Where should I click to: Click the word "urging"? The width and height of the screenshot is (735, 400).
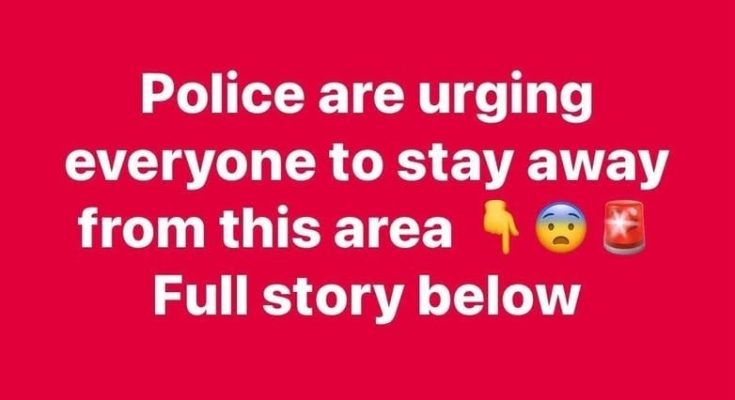[x=506, y=100]
